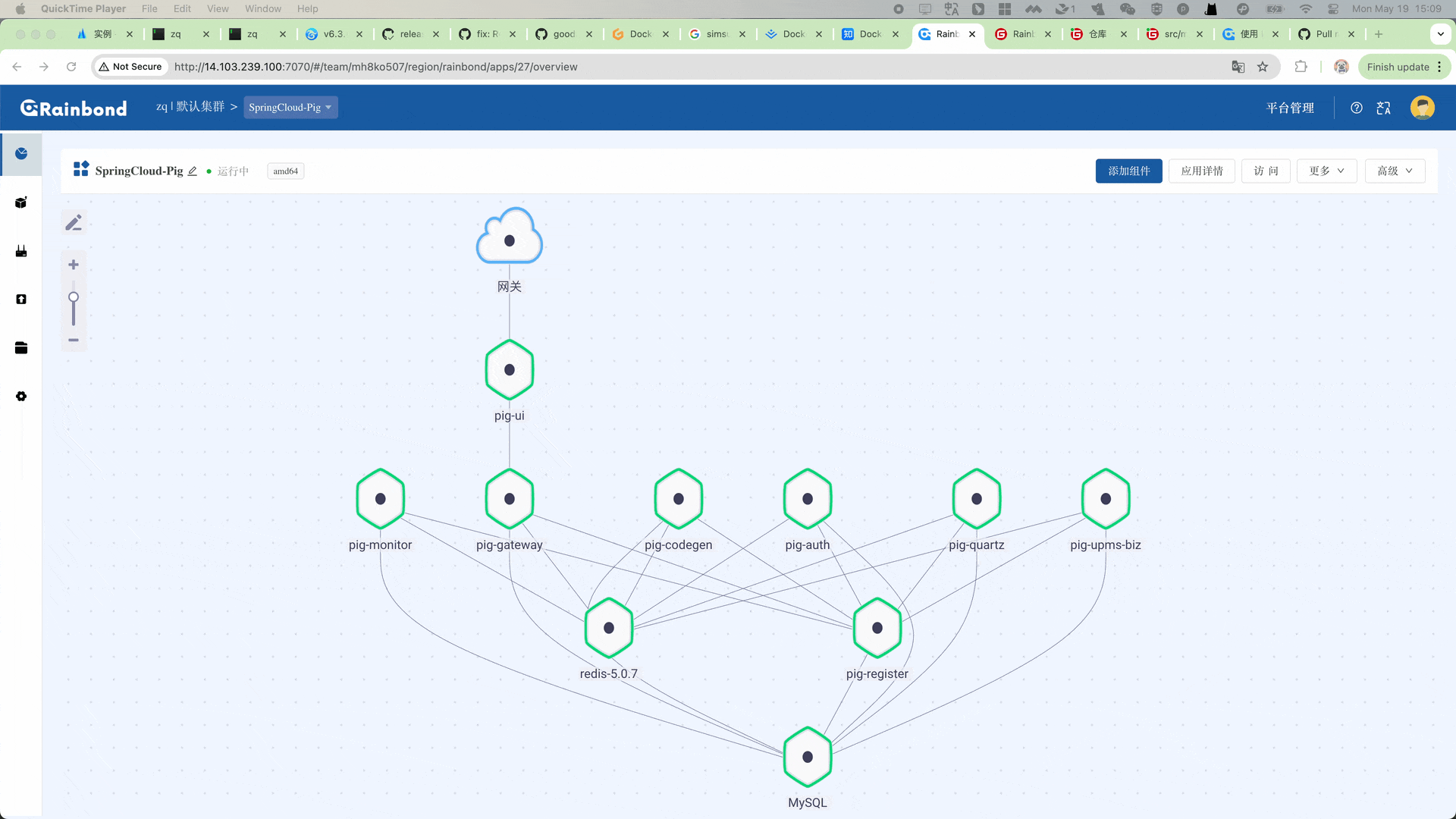Open the QuickTime Player File menu
The height and width of the screenshot is (819, 1456).
pyautogui.click(x=149, y=8)
